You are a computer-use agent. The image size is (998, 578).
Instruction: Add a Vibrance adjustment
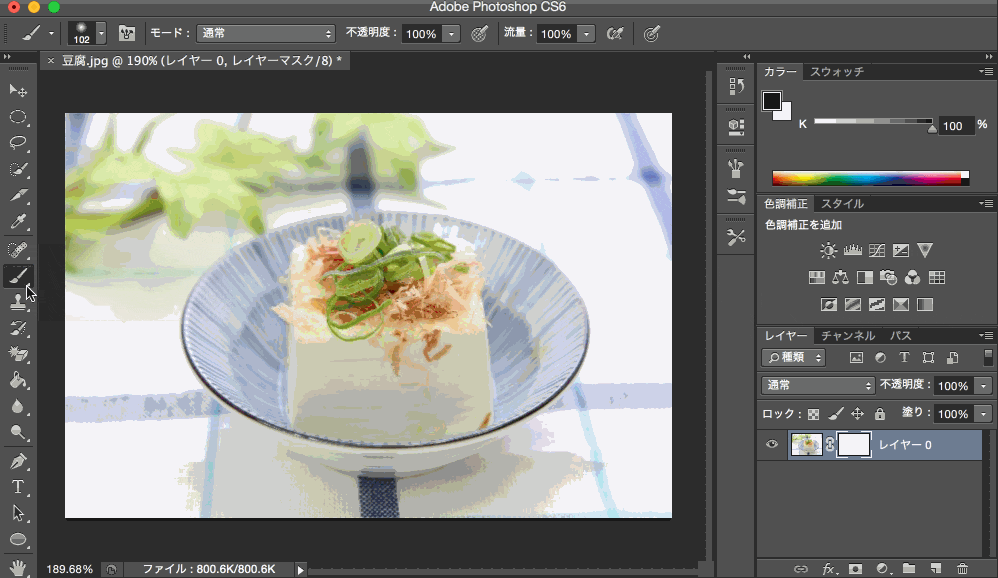point(925,250)
